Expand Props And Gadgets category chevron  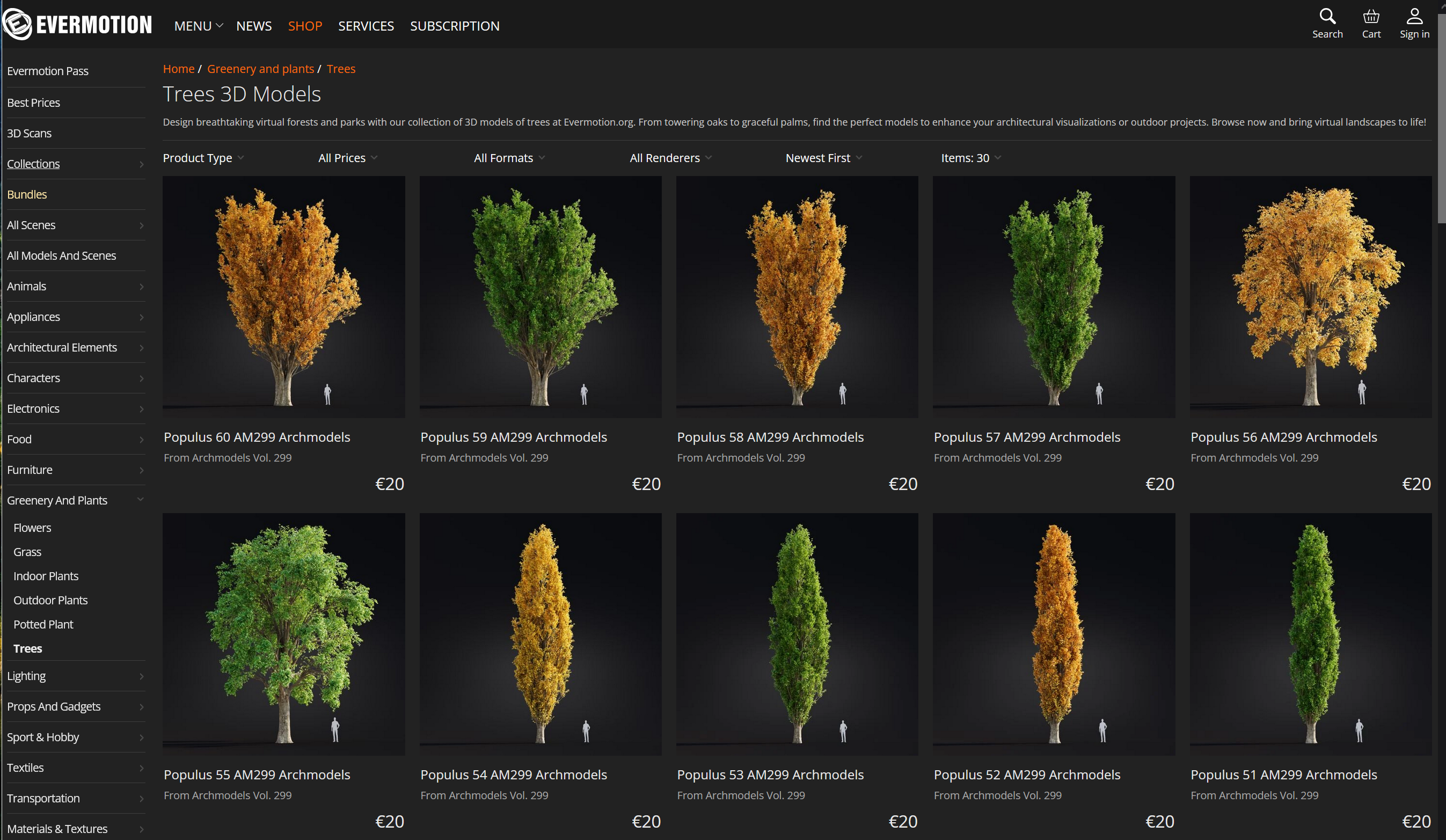click(x=141, y=707)
